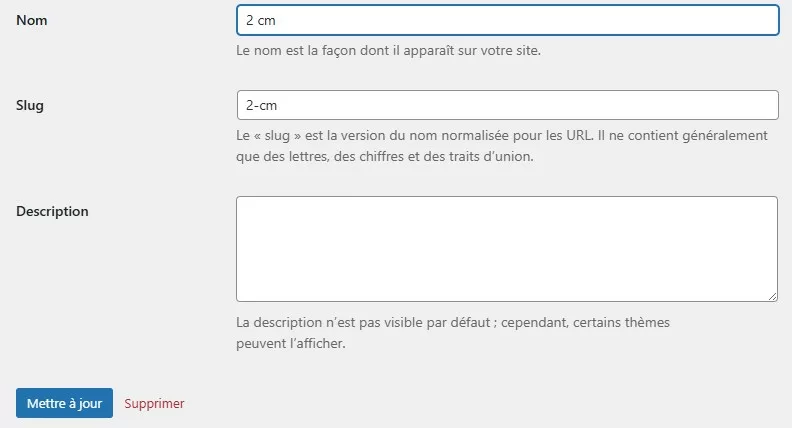Click "peuvent l'afficher" text below Description

(291, 343)
